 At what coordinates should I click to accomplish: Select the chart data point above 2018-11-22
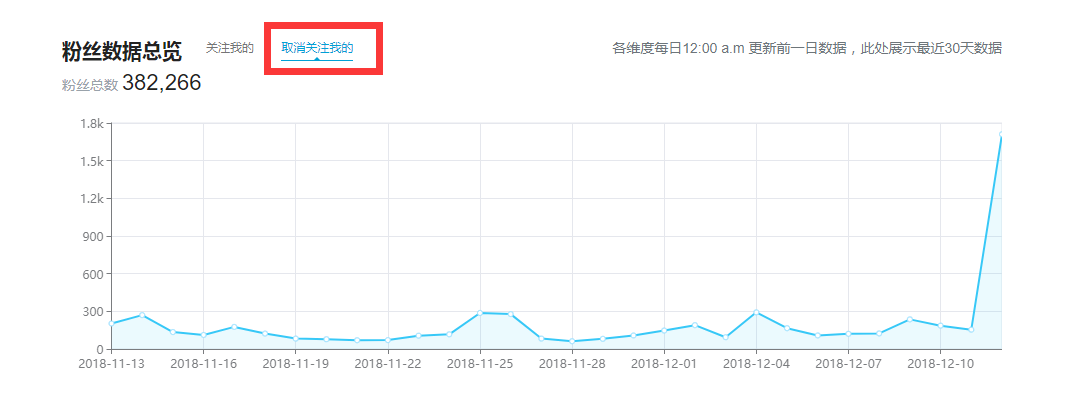388,340
